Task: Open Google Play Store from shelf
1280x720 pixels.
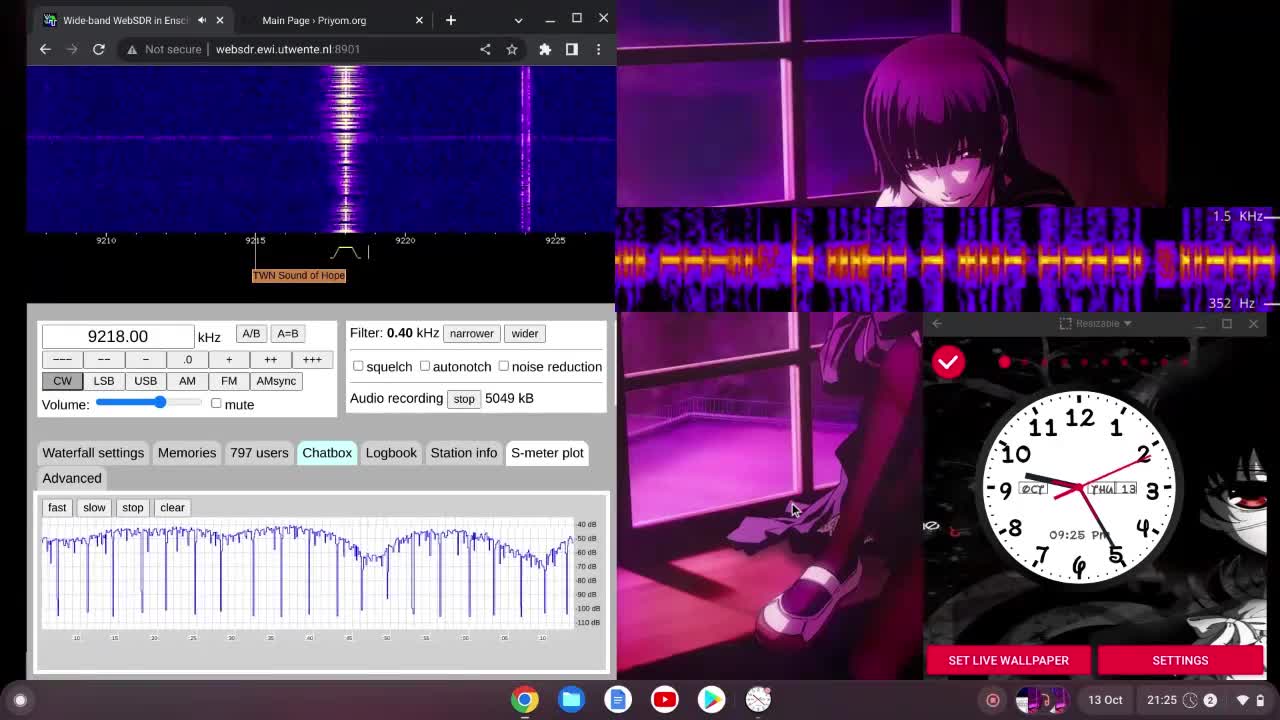Action: tap(711, 700)
